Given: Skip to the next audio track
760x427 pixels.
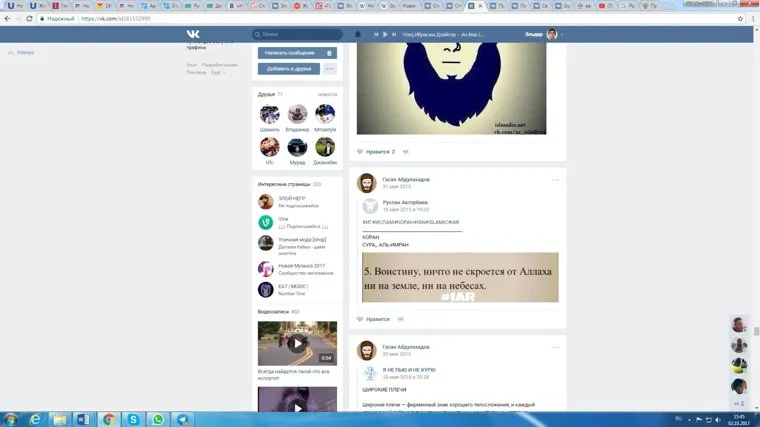Looking at the screenshot, I should tap(397, 34).
